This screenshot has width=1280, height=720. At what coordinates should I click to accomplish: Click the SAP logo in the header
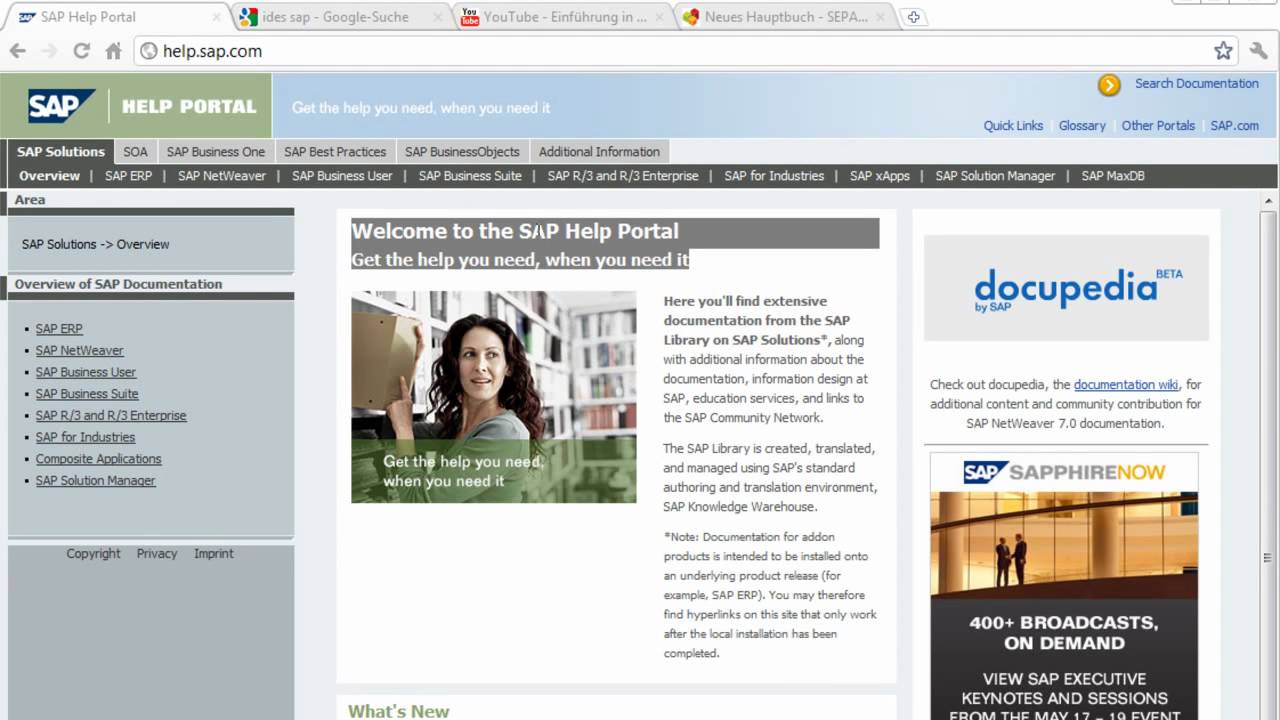(x=61, y=106)
